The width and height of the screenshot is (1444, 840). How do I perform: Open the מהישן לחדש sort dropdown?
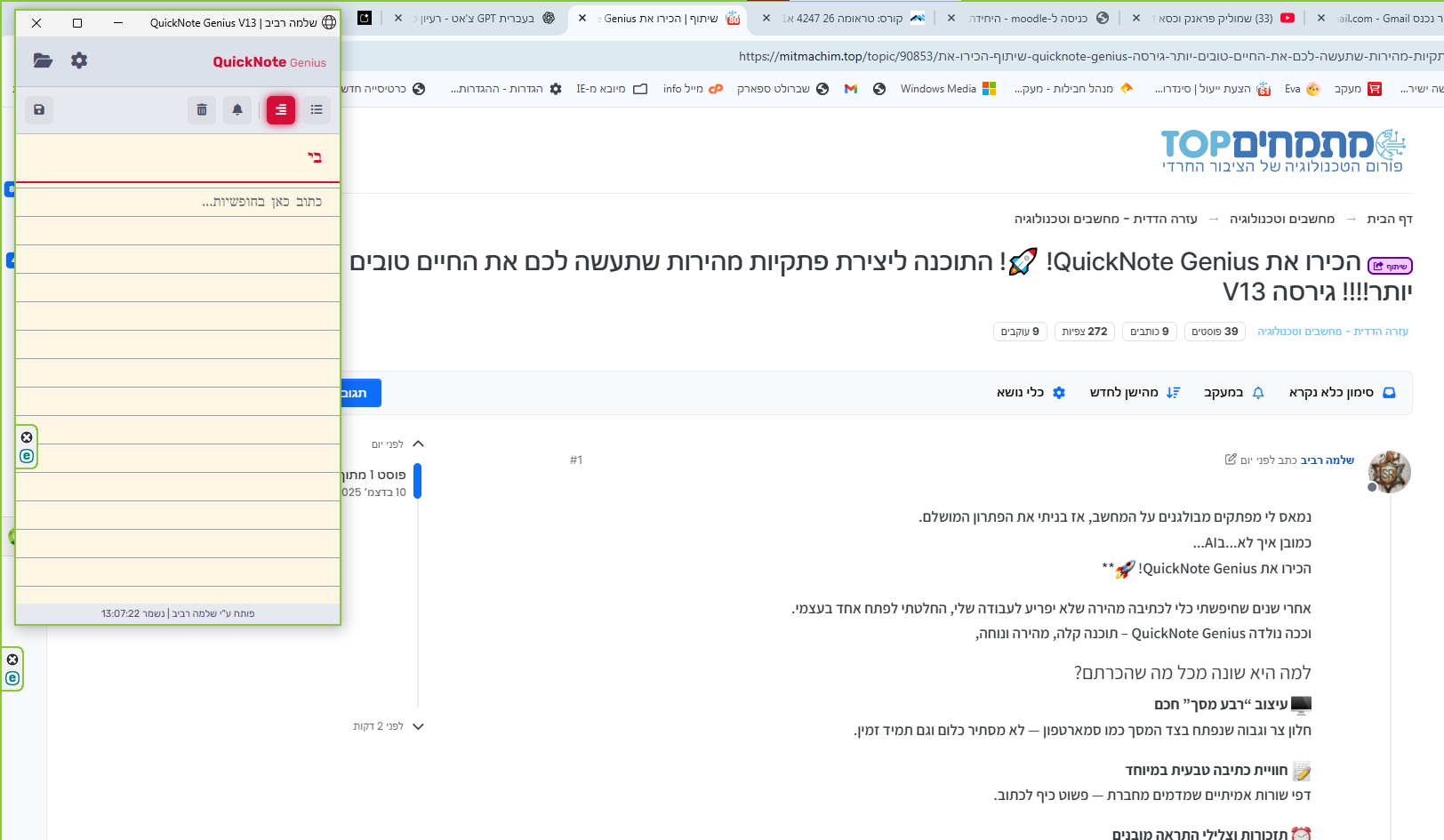click(1135, 393)
